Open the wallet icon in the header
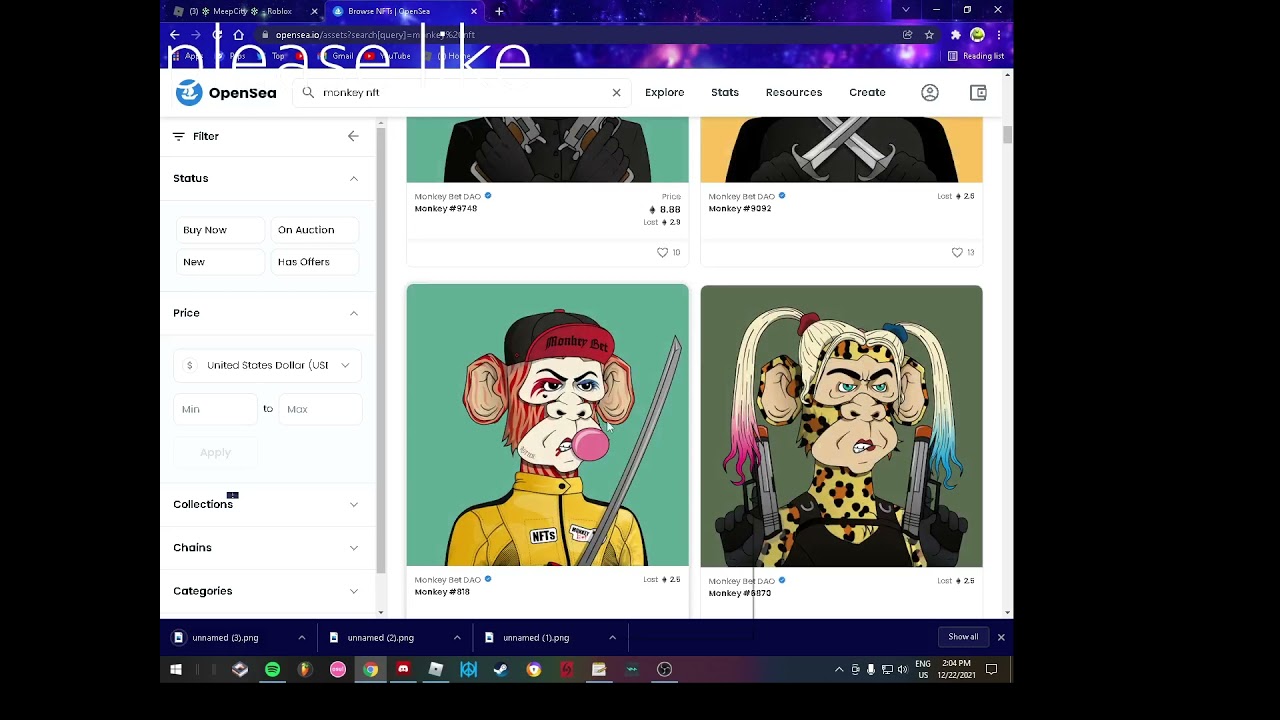 click(978, 92)
